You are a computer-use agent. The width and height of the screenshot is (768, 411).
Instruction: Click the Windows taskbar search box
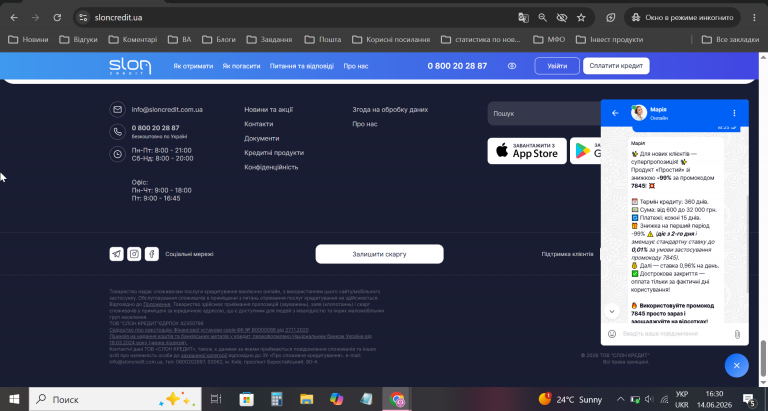click(x=115, y=399)
